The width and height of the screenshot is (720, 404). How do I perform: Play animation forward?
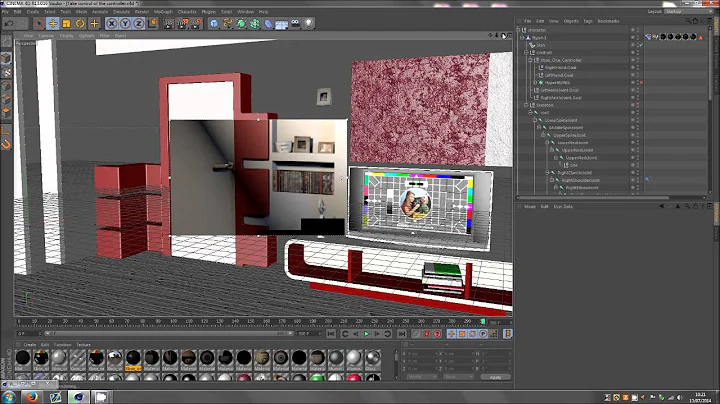coord(366,334)
